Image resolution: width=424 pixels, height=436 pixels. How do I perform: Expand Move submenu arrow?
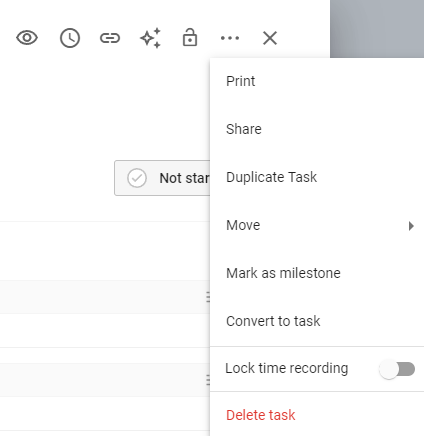click(x=411, y=226)
